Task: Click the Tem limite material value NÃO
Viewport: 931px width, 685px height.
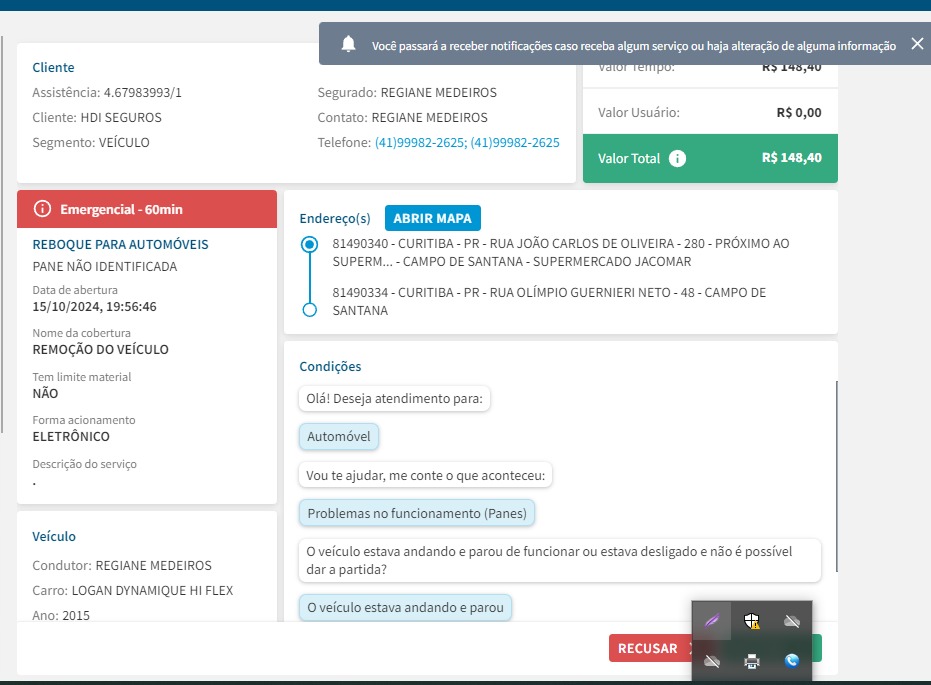Action: tap(45, 394)
